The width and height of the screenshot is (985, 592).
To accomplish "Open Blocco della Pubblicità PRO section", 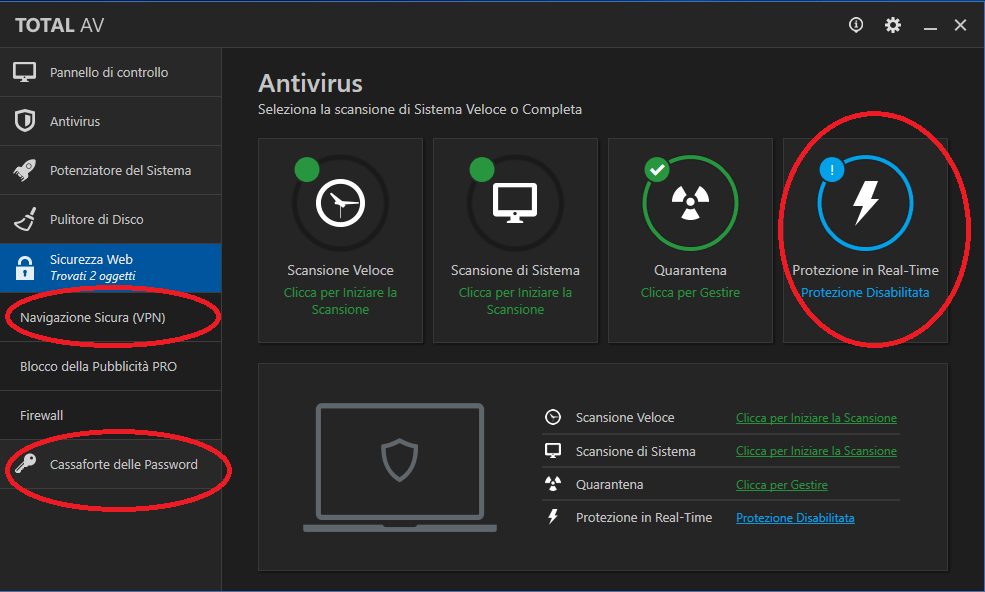I will [98, 367].
